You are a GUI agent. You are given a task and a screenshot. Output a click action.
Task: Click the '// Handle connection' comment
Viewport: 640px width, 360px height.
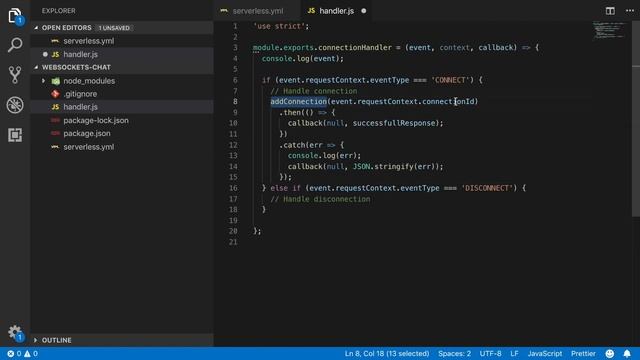[x=313, y=91]
